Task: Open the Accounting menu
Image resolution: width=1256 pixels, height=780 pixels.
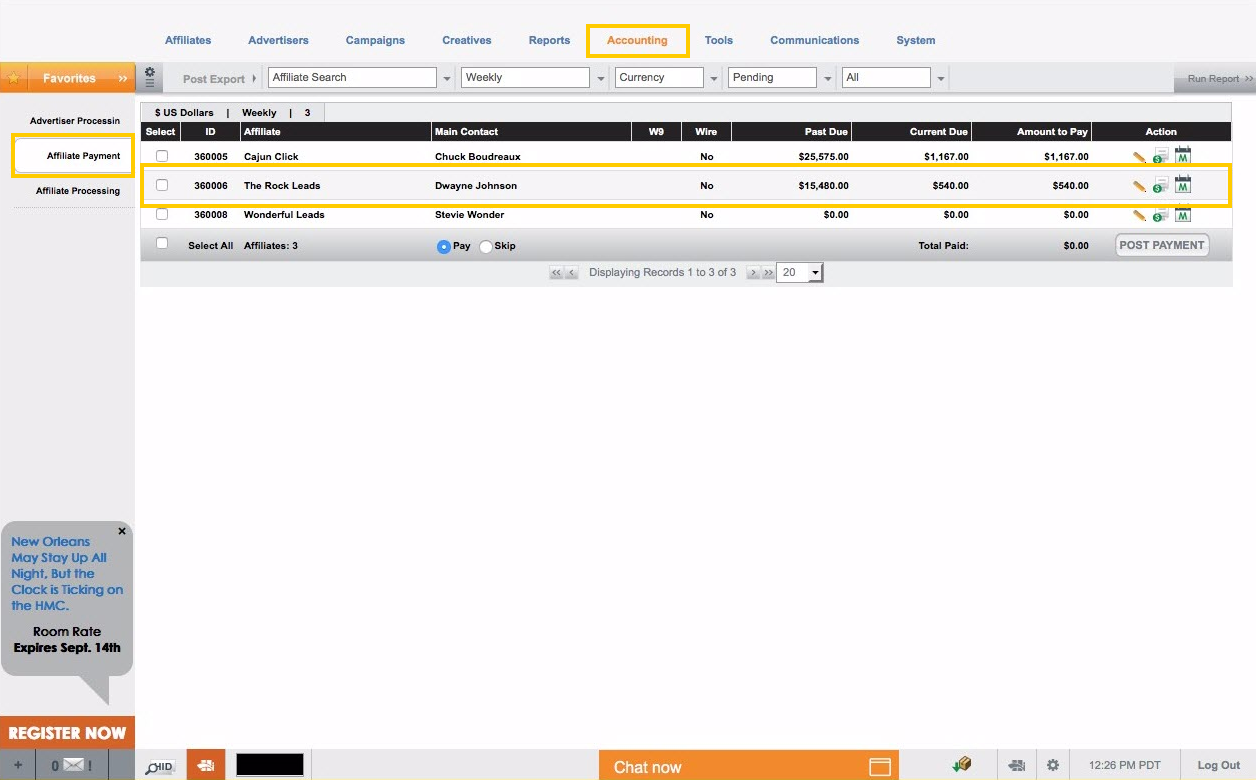Action: pyautogui.click(x=637, y=40)
